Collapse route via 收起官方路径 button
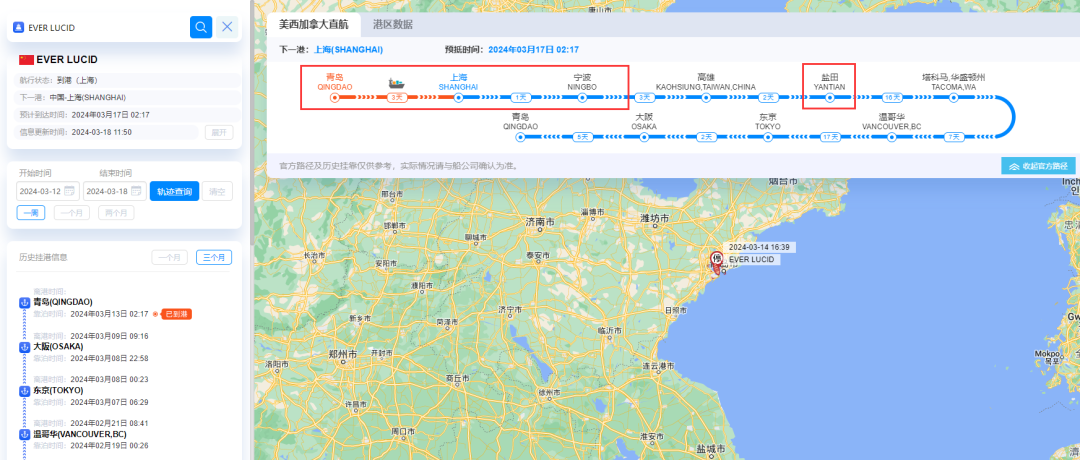The width and height of the screenshot is (1080, 460). pyautogui.click(x=1038, y=166)
